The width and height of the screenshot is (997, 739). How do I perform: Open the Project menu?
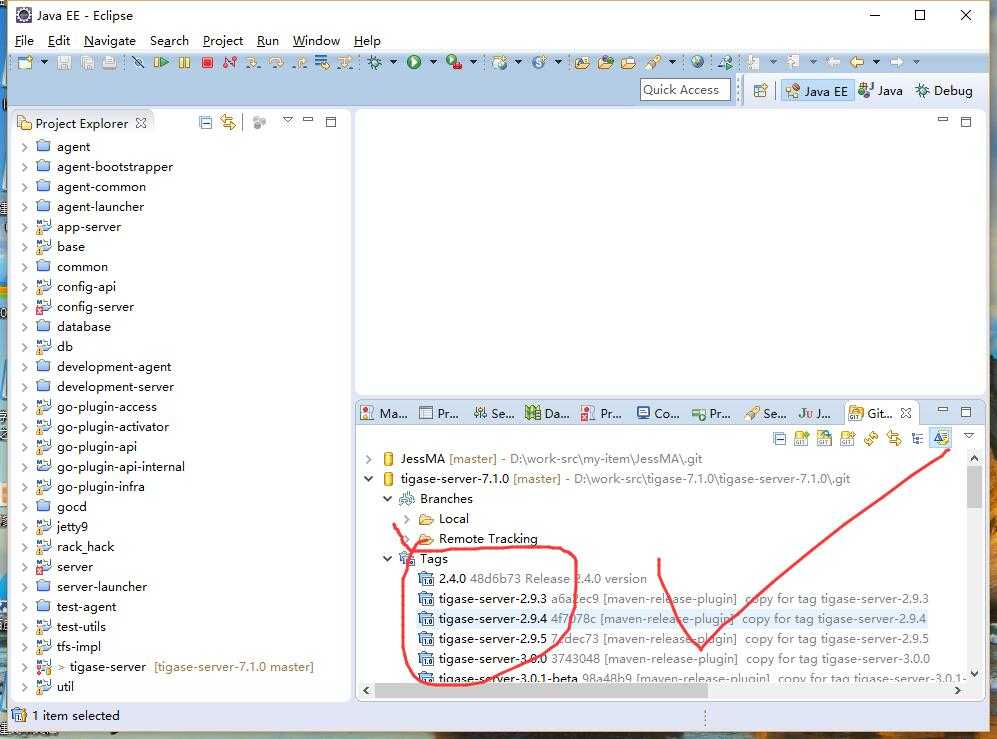click(x=223, y=41)
